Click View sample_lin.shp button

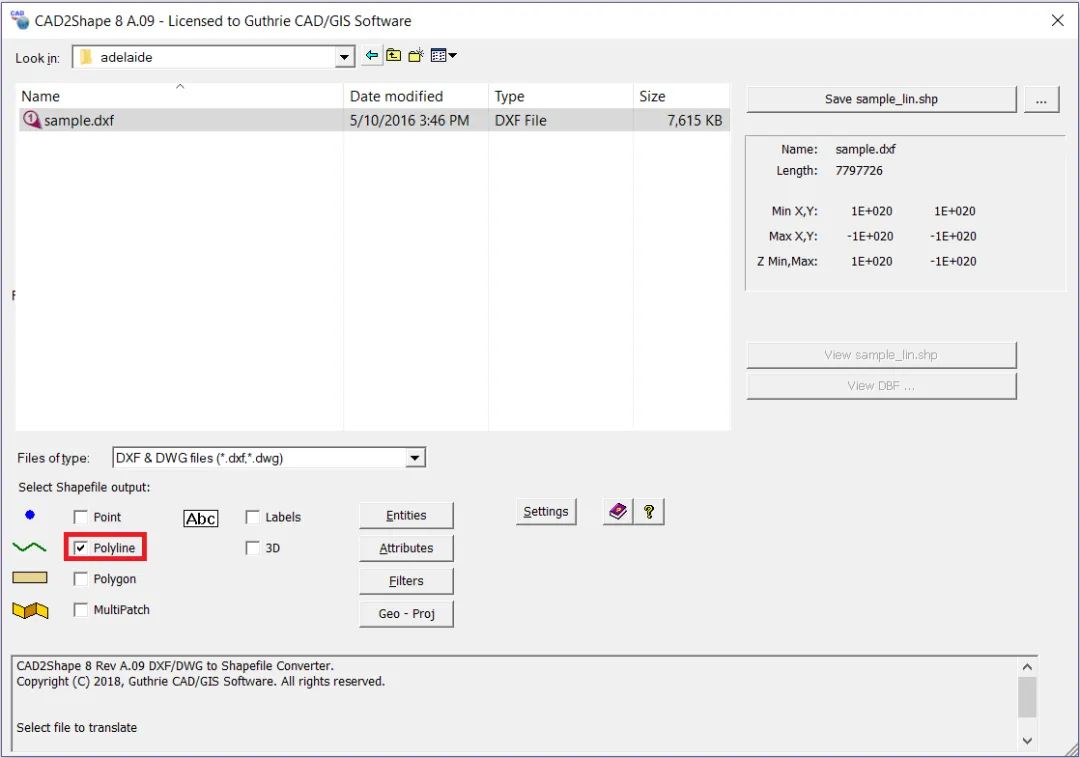tap(881, 355)
